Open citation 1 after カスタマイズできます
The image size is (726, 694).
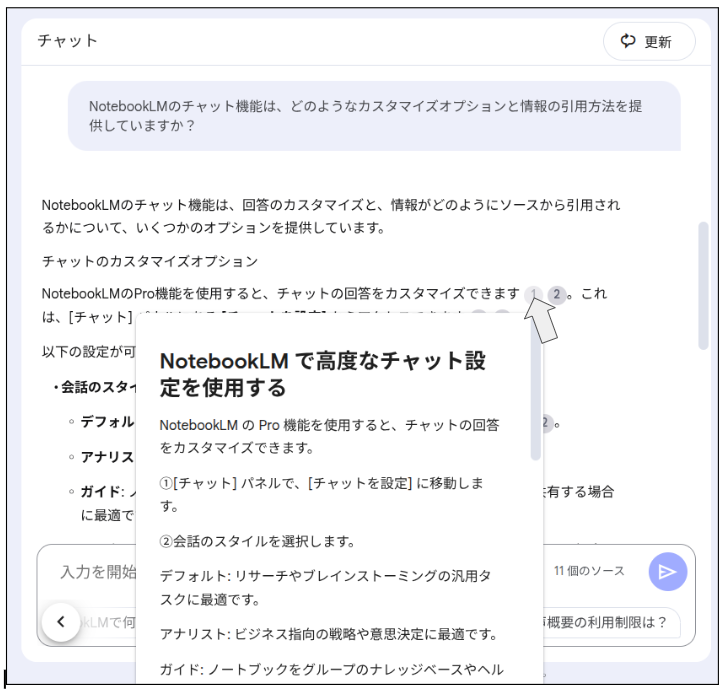tap(533, 294)
